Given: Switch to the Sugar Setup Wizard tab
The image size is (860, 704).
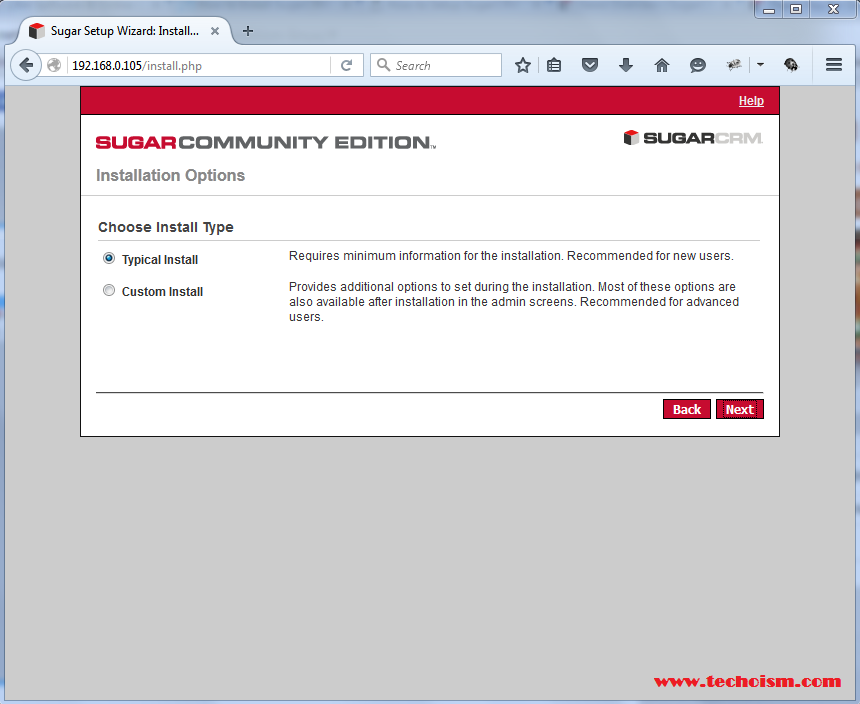Looking at the screenshot, I should 123,31.
